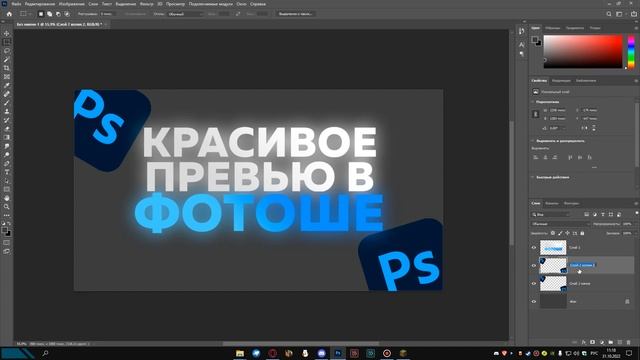Hide layer Слой 3 via eye icon
640x360 pixels.
(x=533, y=247)
